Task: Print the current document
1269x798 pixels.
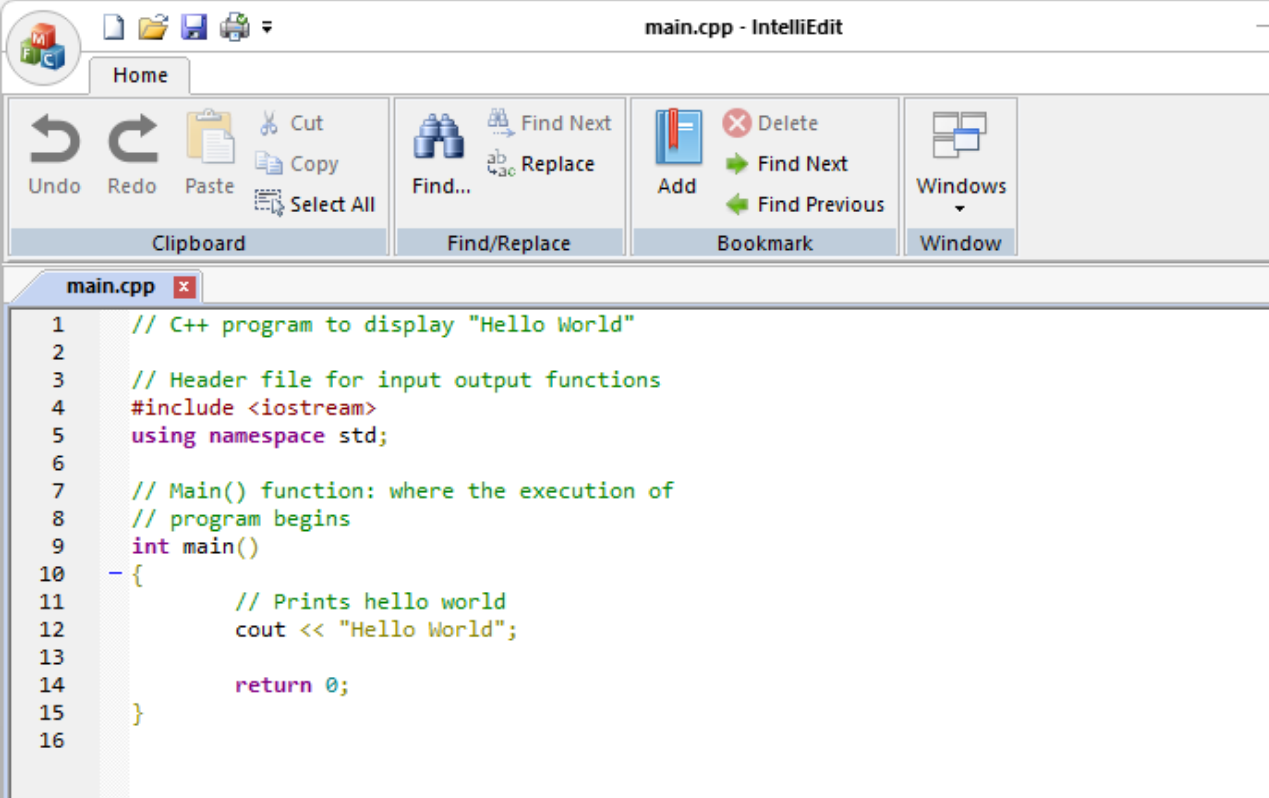Action: click(x=234, y=27)
